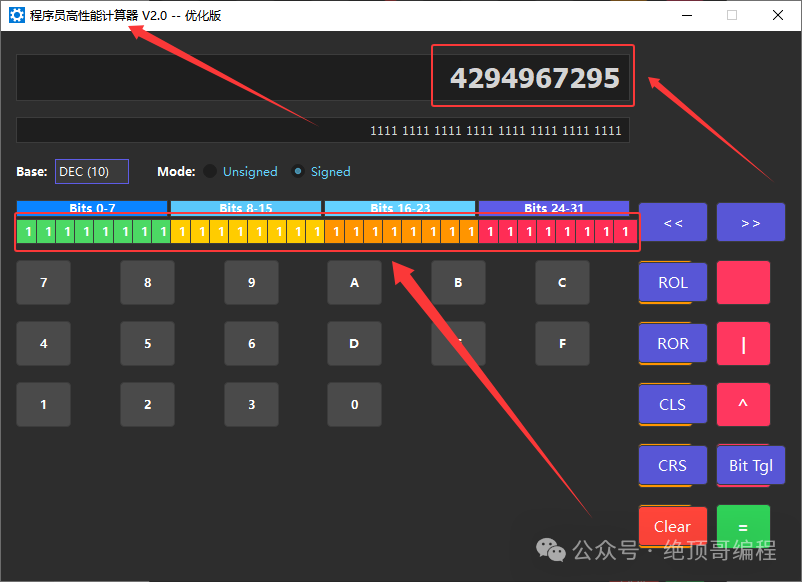This screenshot has height=582, width=802.
Task: Click digit key 5
Action: tap(147, 343)
